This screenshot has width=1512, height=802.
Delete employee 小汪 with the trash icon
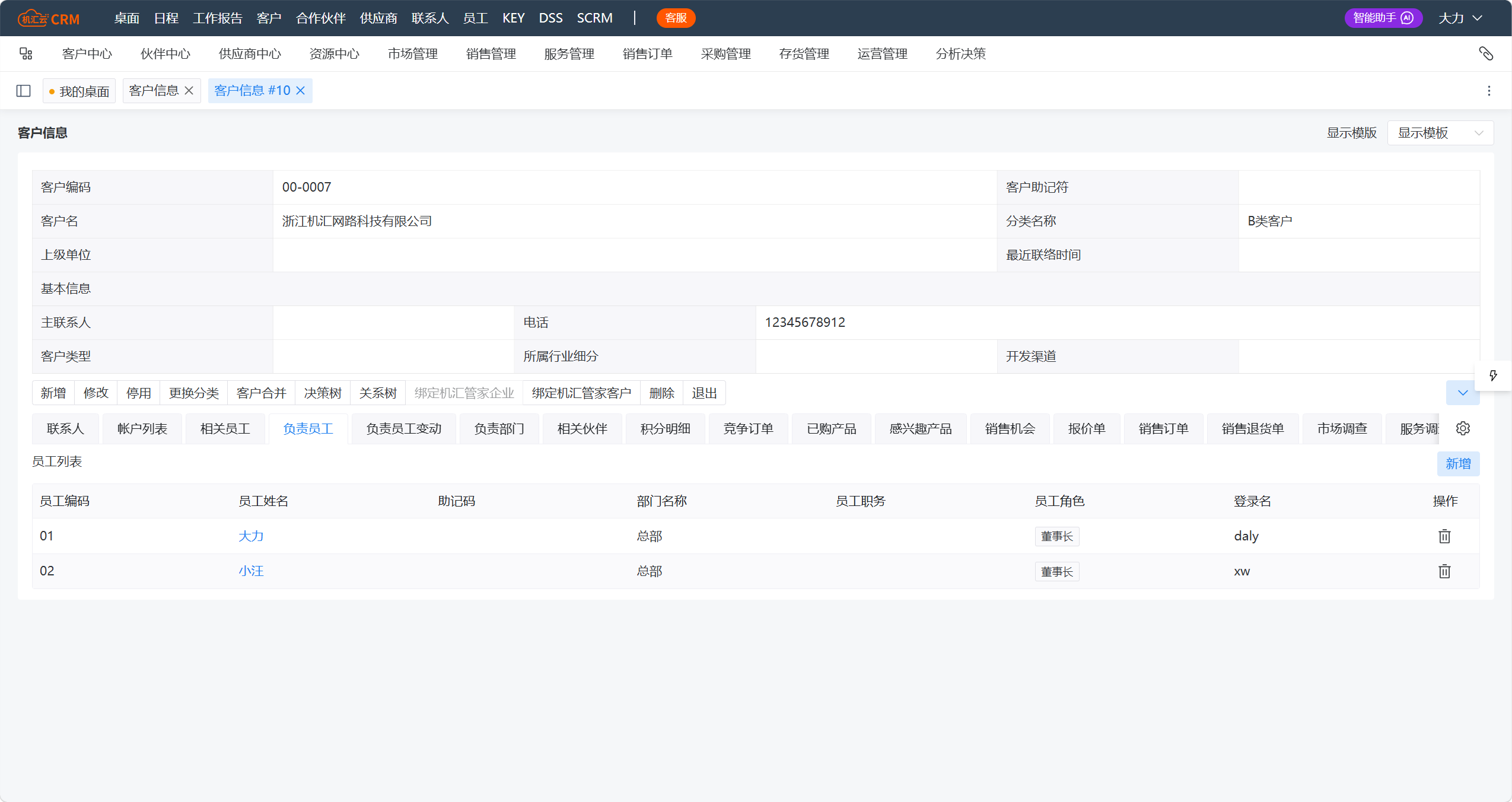tap(1444, 571)
